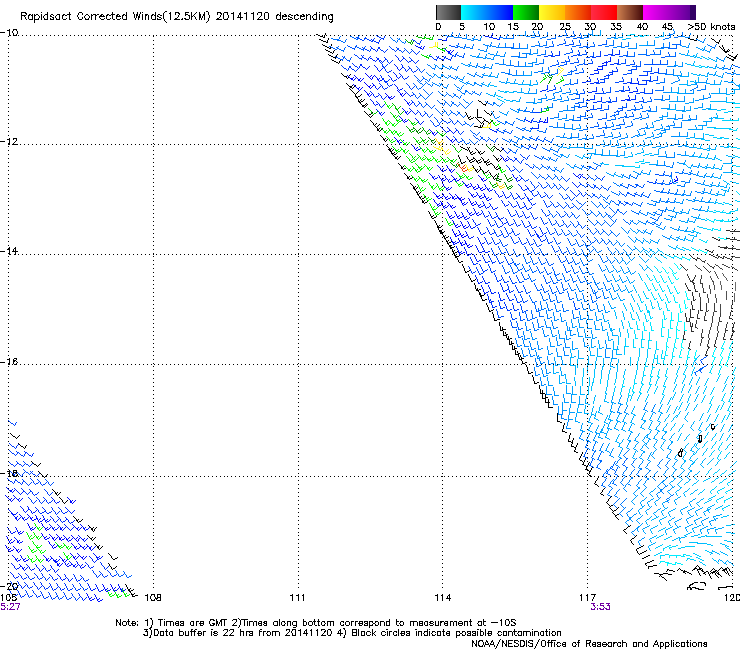Click the '-12' latitude axis label
The height and width of the screenshot is (650, 740).
9,142
